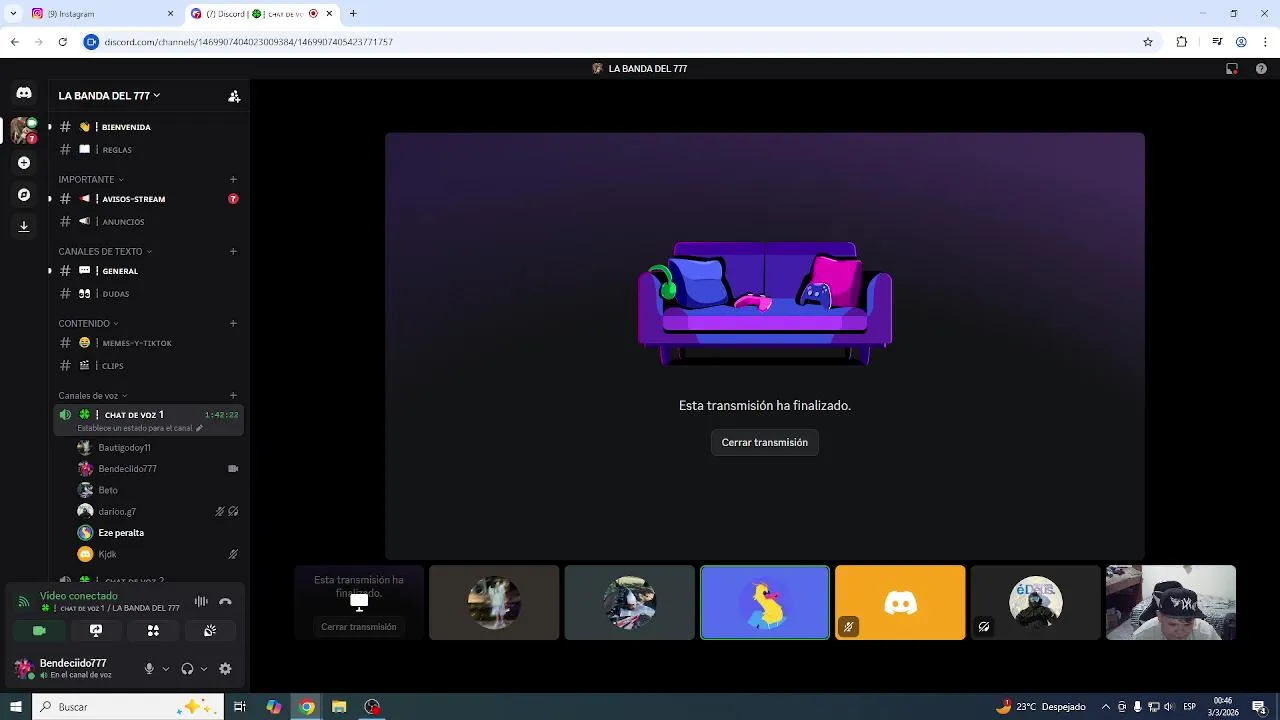Open voice connection signal info icon
Viewport: 1280px width, 720px height.
[24, 602]
